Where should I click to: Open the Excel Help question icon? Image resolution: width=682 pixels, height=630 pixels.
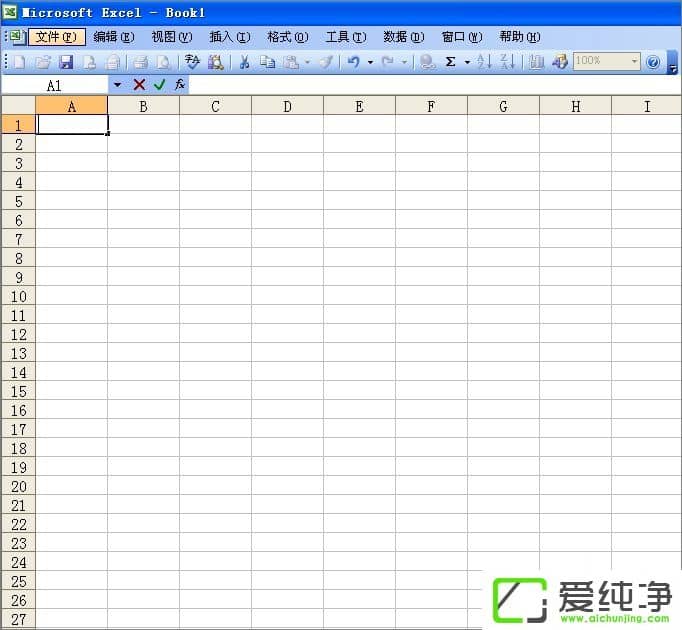point(653,62)
